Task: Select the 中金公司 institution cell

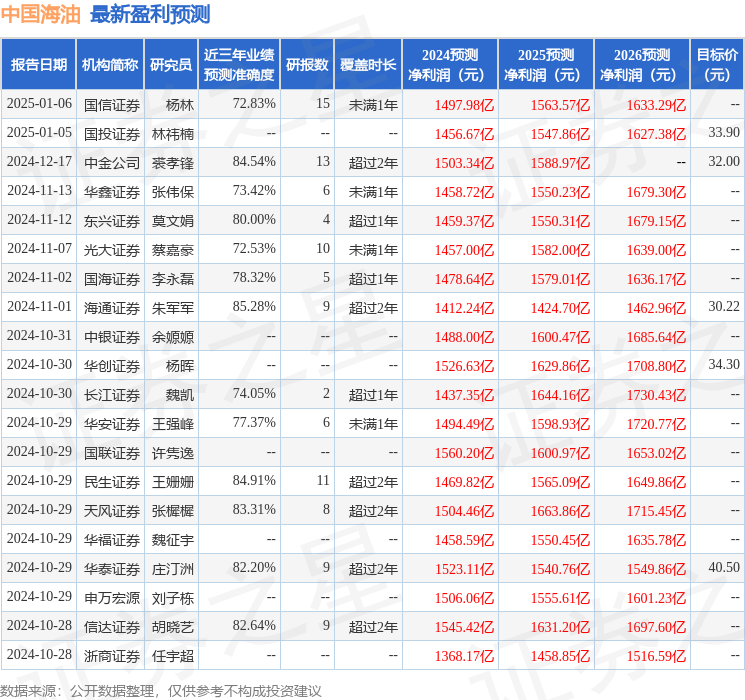Action: click(112, 163)
